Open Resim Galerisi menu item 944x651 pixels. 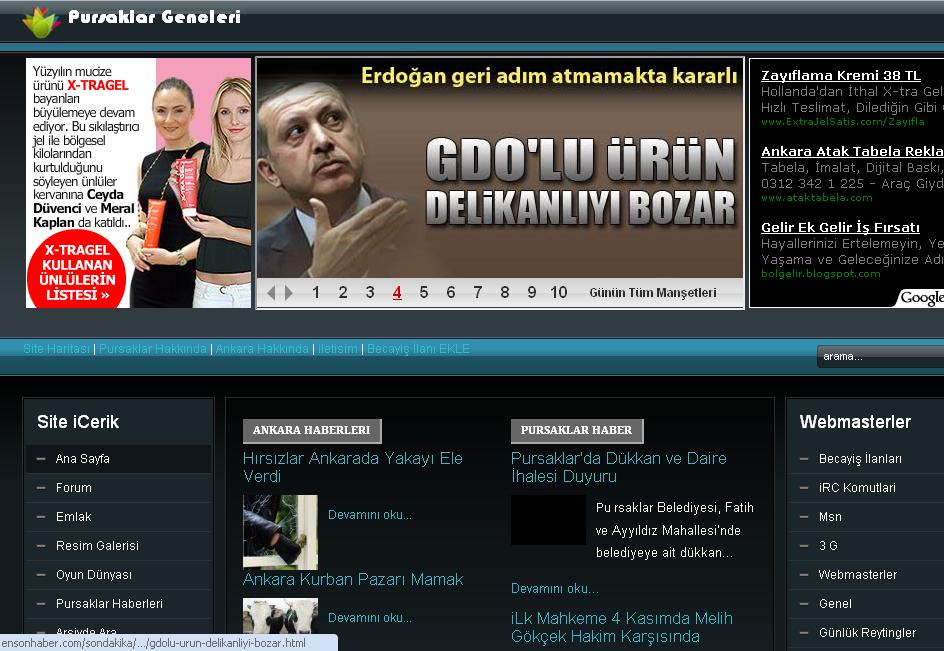pos(119,546)
